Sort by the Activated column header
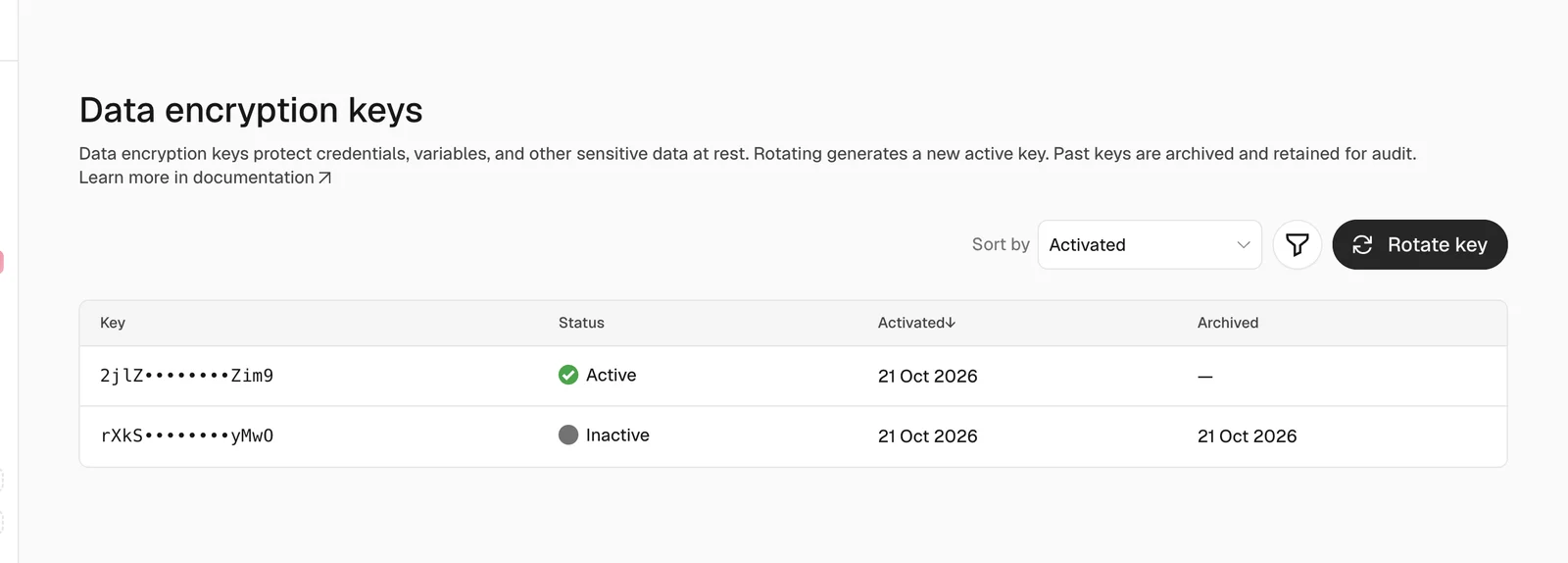Image resolution: width=1568 pixels, height=563 pixels. click(x=916, y=323)
